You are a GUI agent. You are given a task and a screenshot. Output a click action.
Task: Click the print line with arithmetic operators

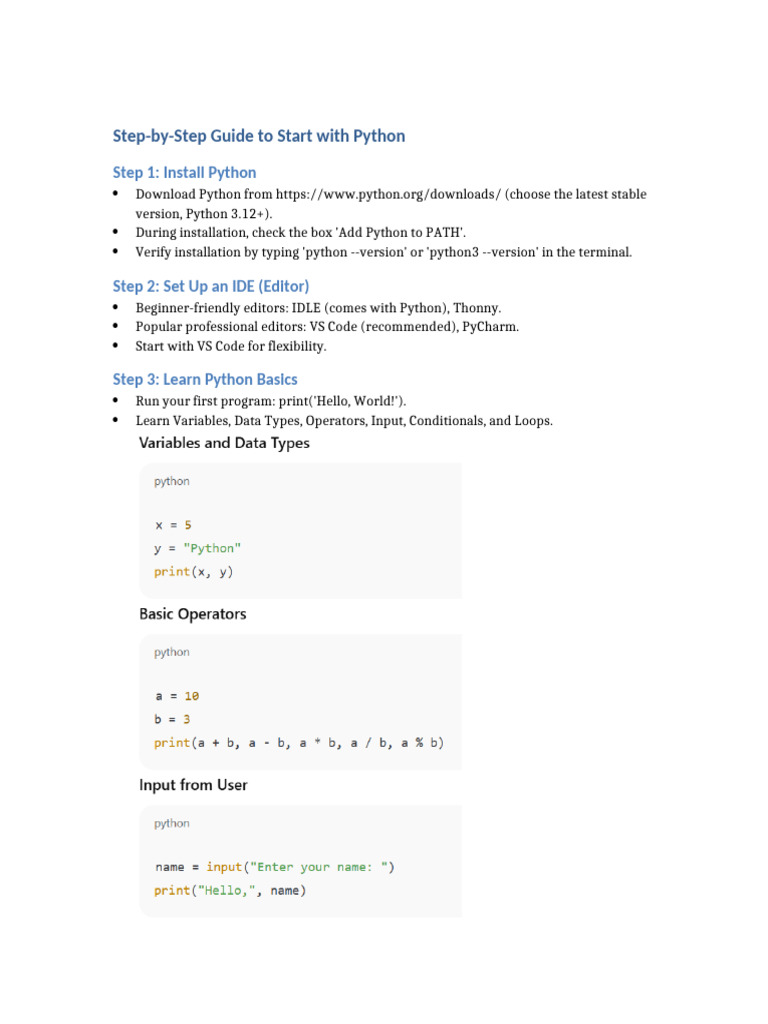click(299, 743)
